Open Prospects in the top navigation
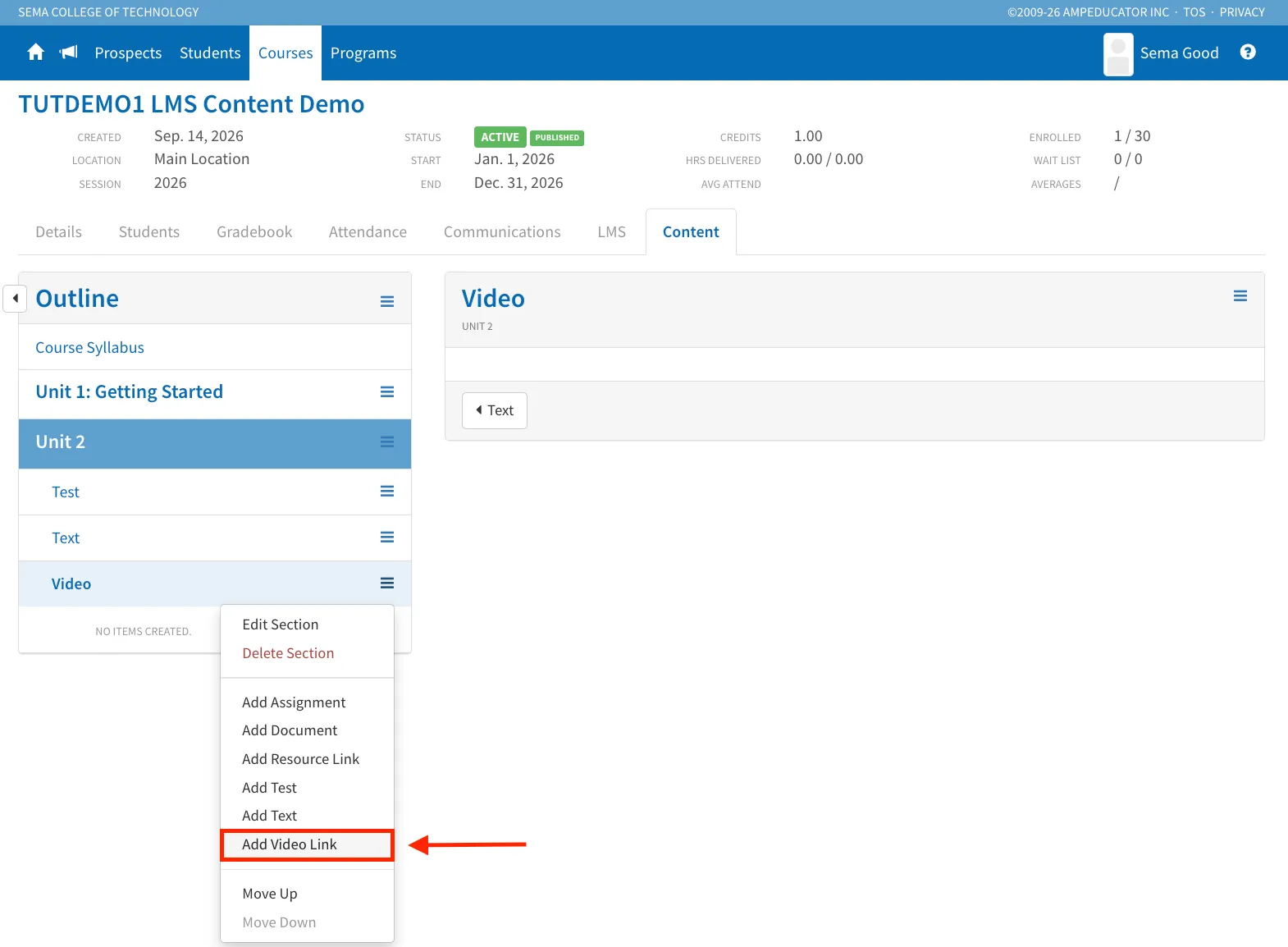 (x=128, y=53)
